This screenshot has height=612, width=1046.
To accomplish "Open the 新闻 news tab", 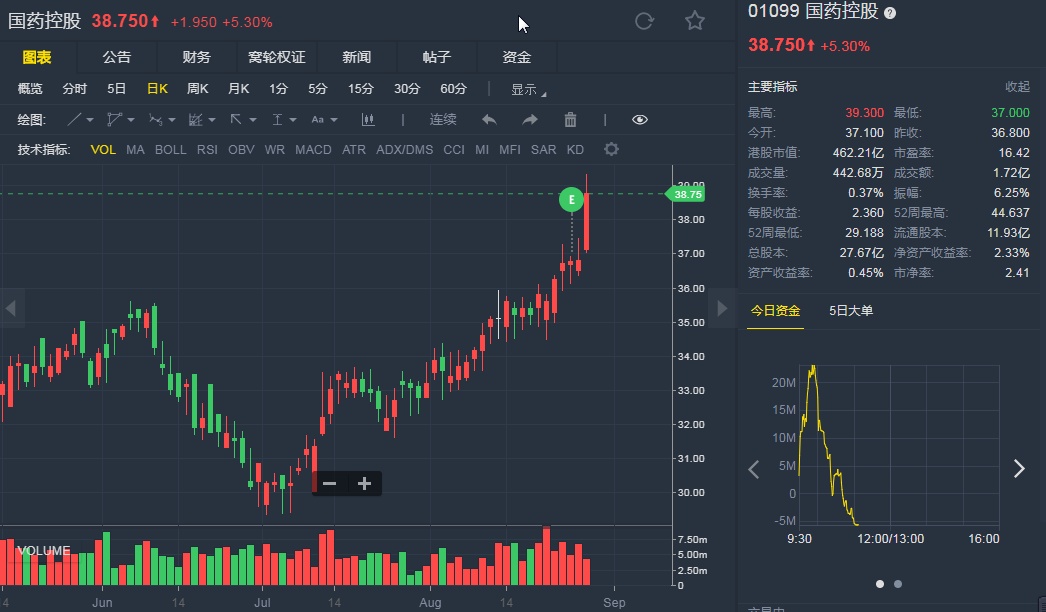I will (x=356, y=57).
